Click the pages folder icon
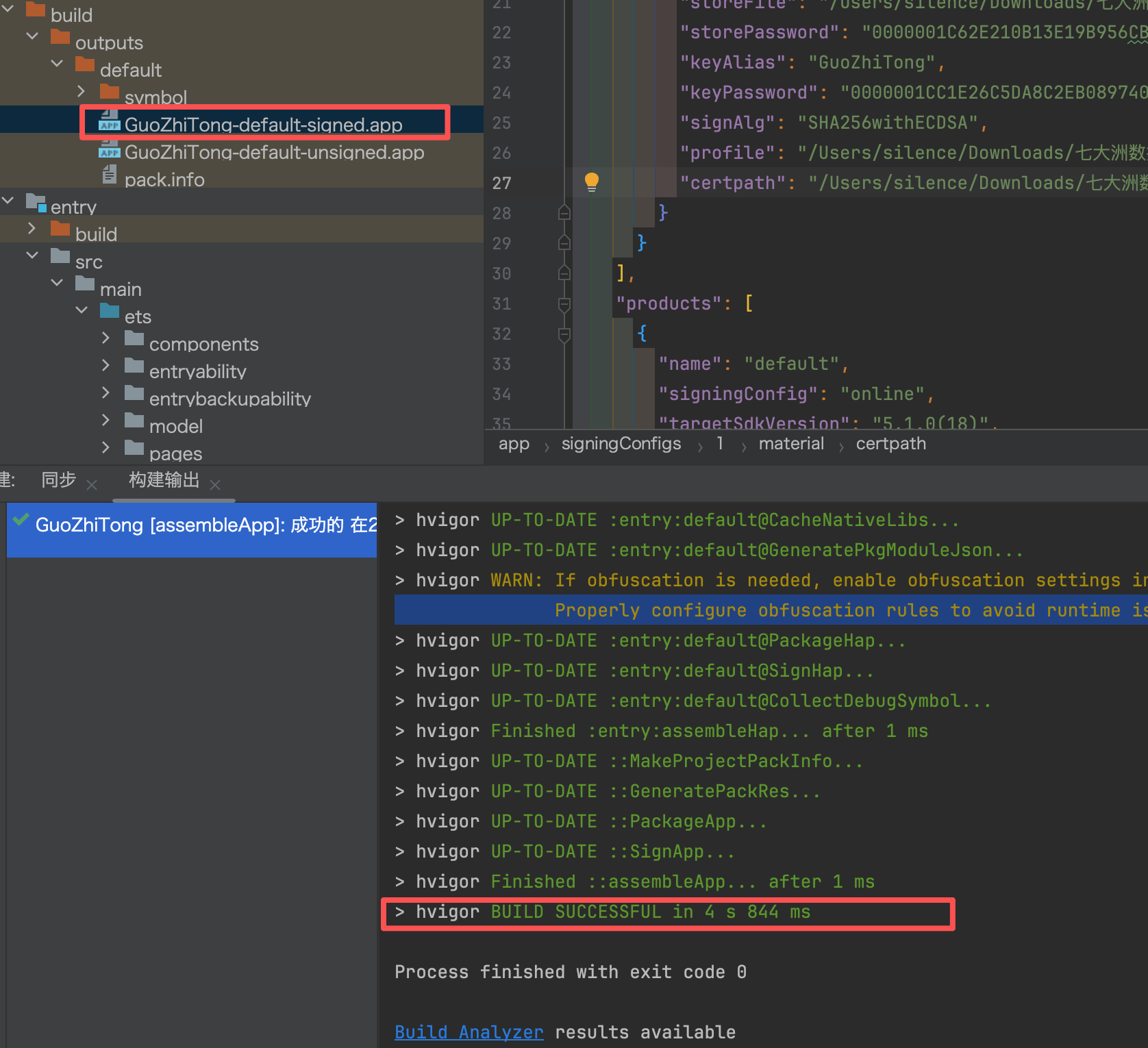1148x1048 pixels. pos(134,447)
